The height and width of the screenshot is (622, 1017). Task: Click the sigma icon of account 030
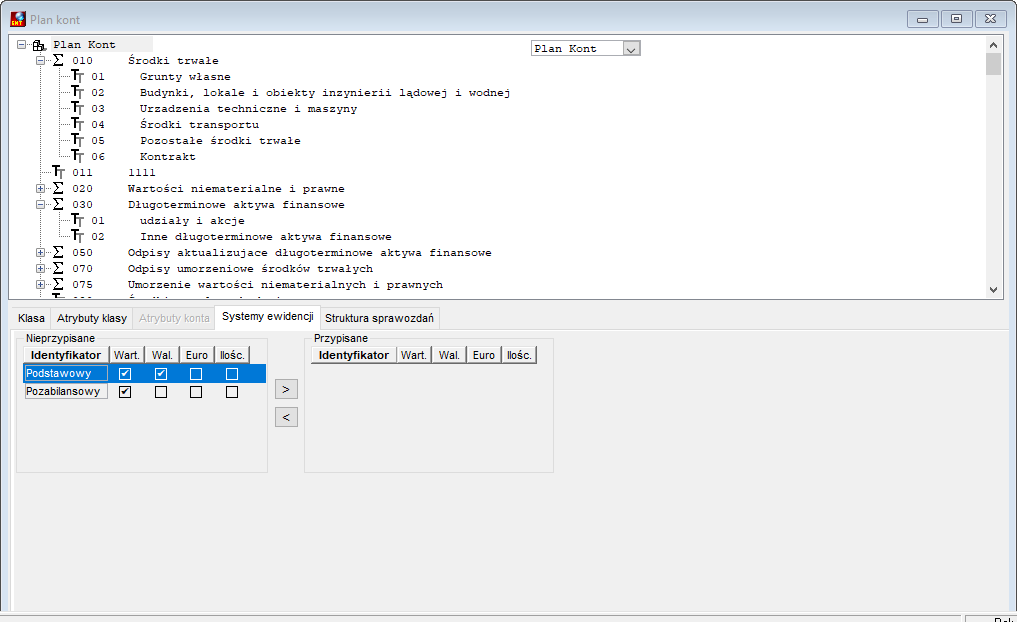pyautogui.click(x=58, y=204)
